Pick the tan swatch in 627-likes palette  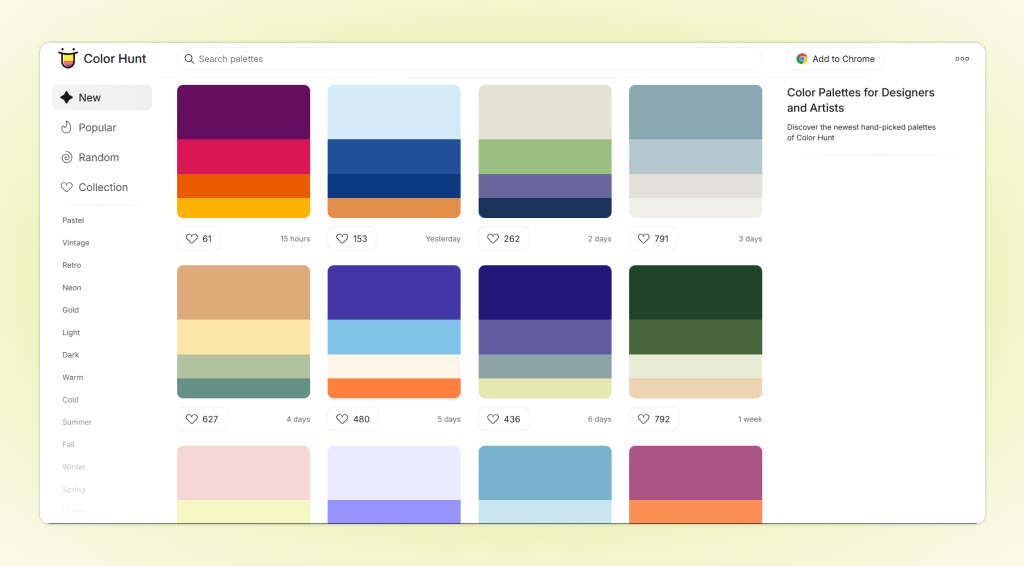244,292
